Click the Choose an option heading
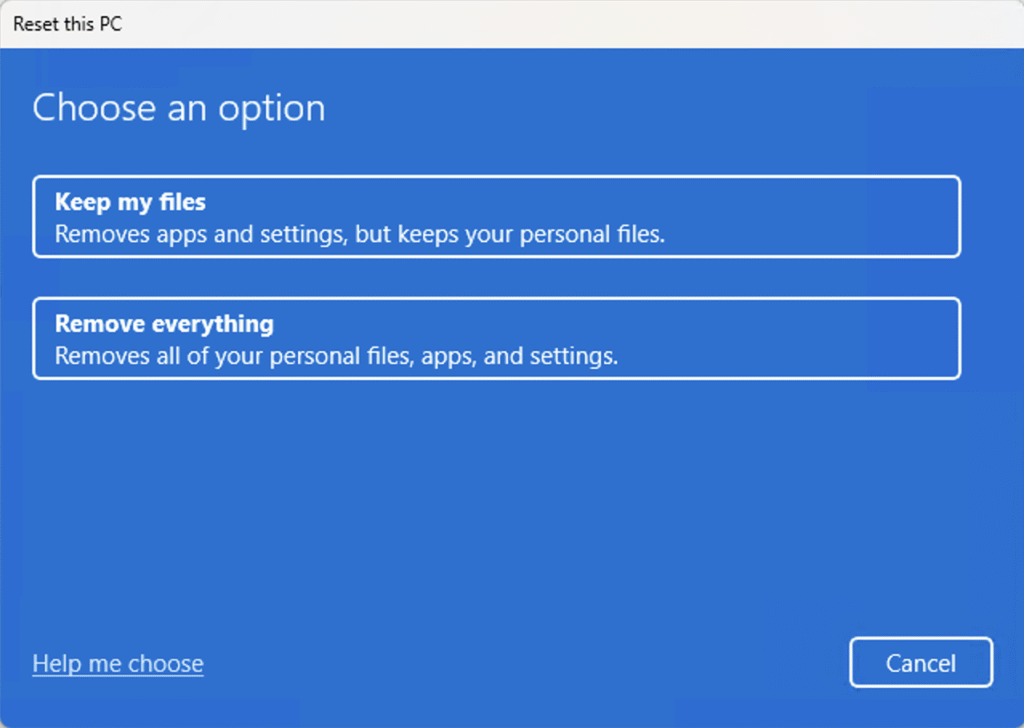 point(179,108)
